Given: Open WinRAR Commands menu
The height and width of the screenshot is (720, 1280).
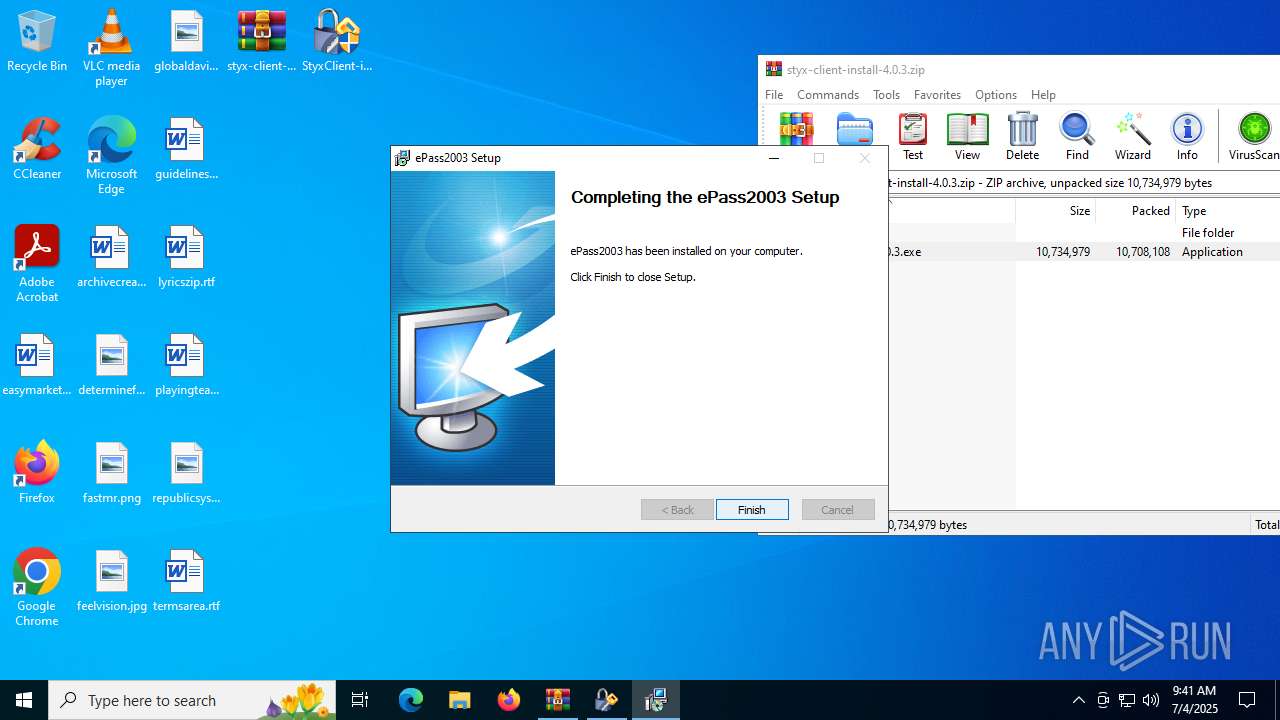Looking at the screenshot, I should click(828, 94).
